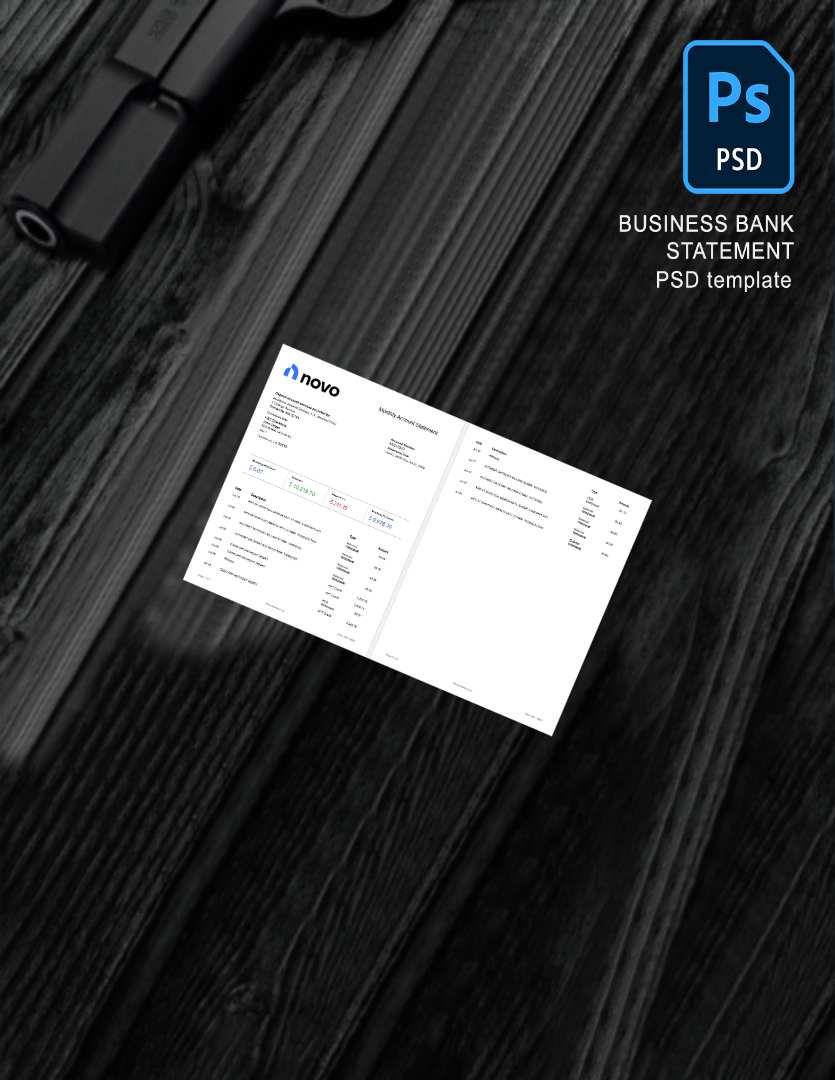Click the Monthly Account Statement heading

click(407, 418)
